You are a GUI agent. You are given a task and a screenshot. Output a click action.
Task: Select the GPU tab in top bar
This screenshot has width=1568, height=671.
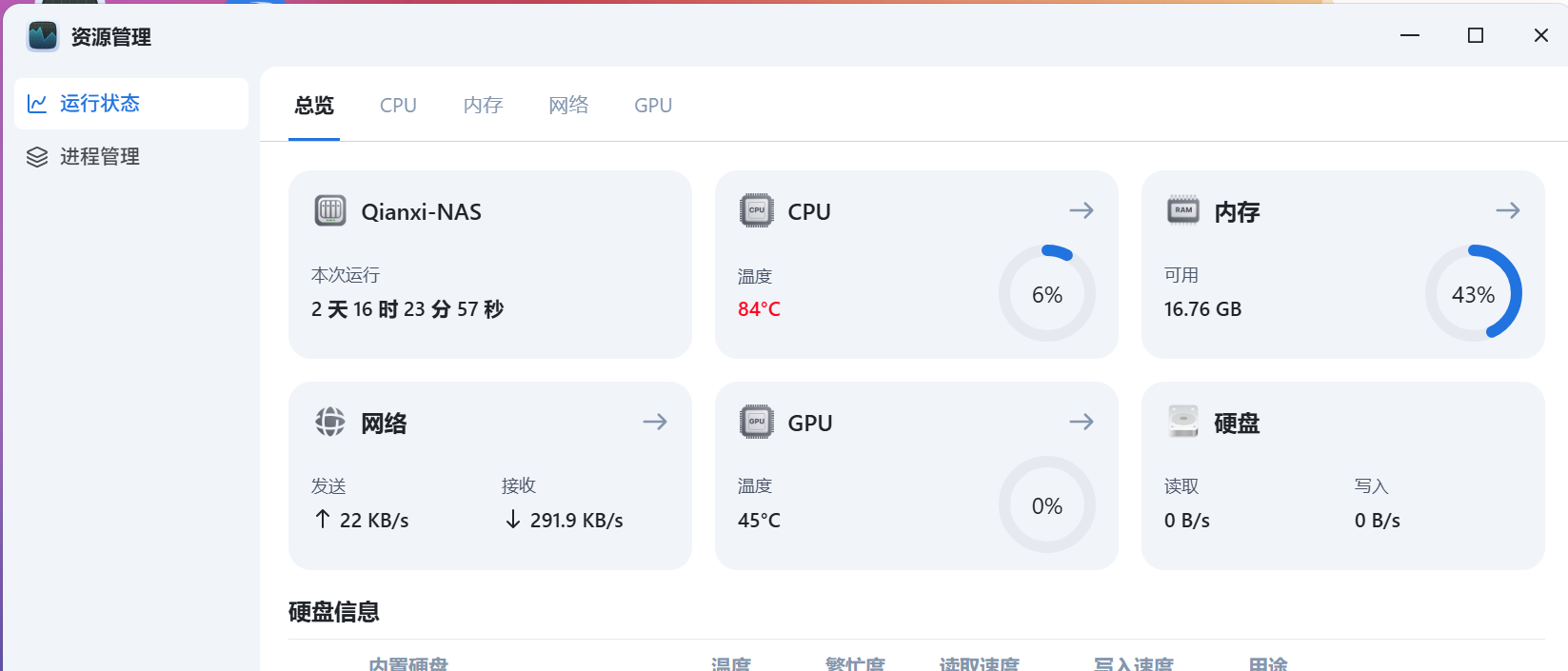(x=653, y=106)
